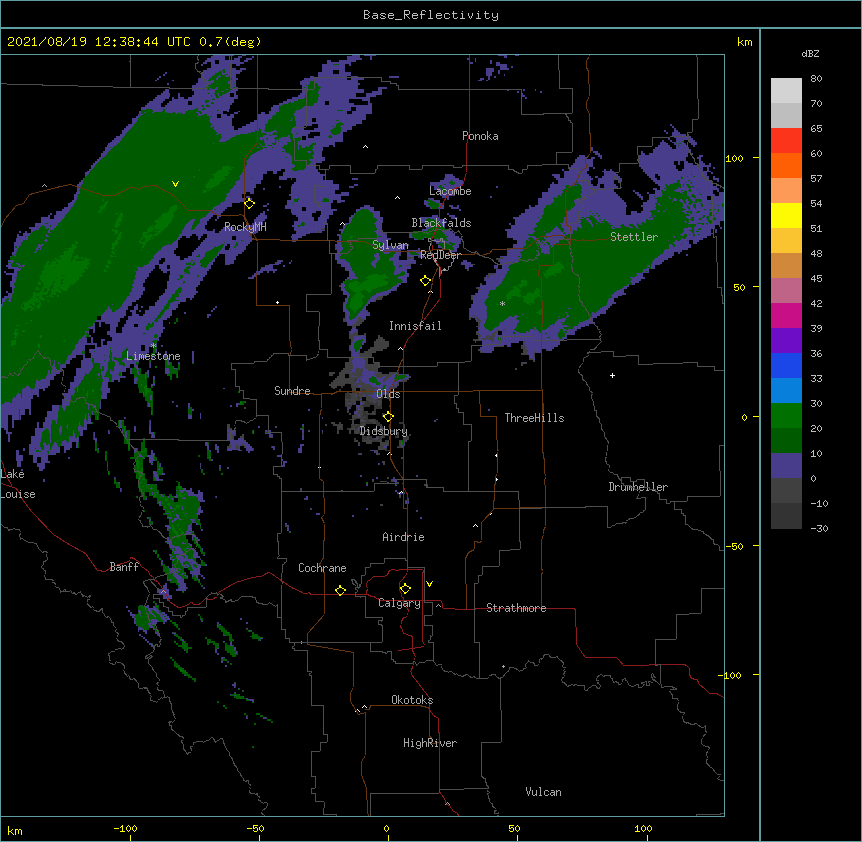Click the light blue swatch in the legend
Viewport: 862px width, 842px height.
click(x=786, y=391)
